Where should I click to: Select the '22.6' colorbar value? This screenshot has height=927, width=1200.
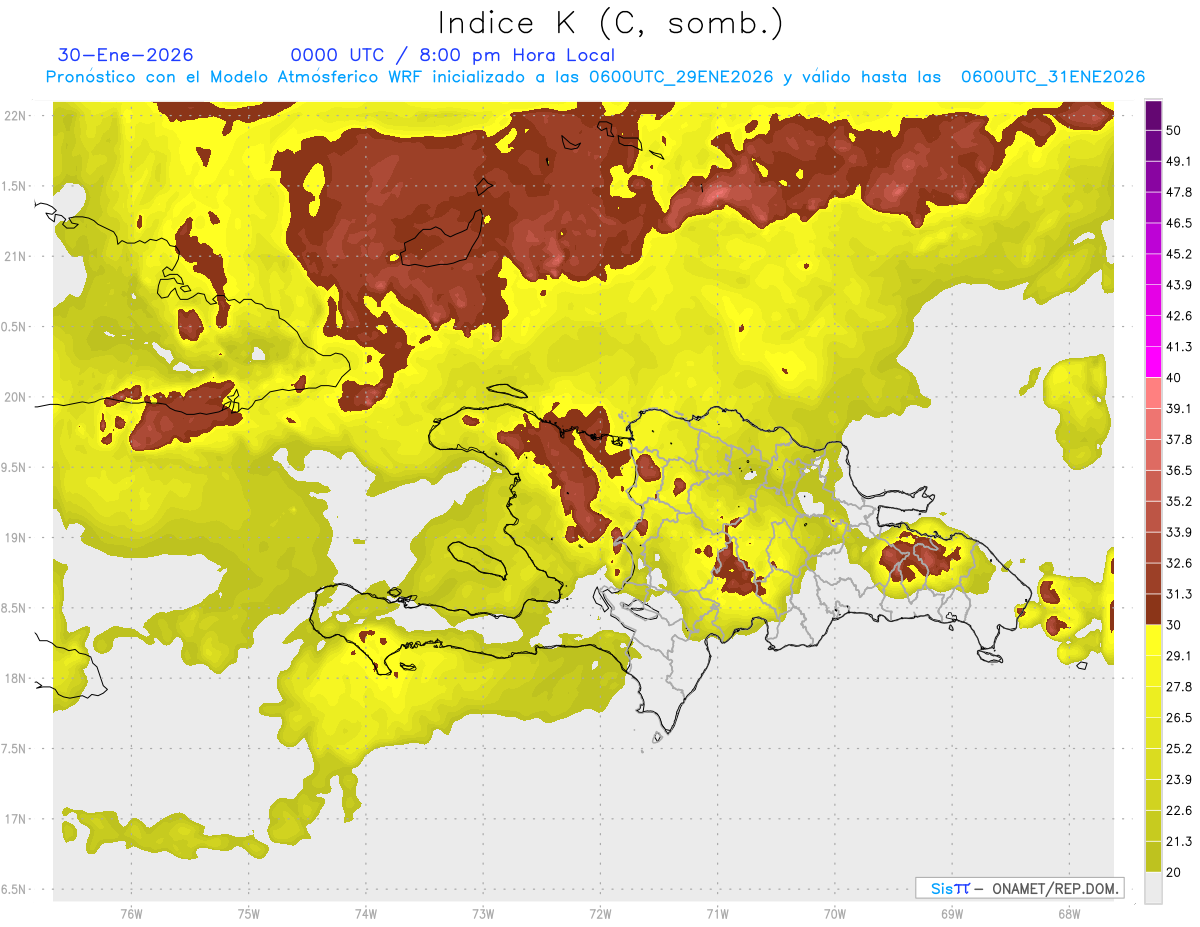click(1179, 812)
